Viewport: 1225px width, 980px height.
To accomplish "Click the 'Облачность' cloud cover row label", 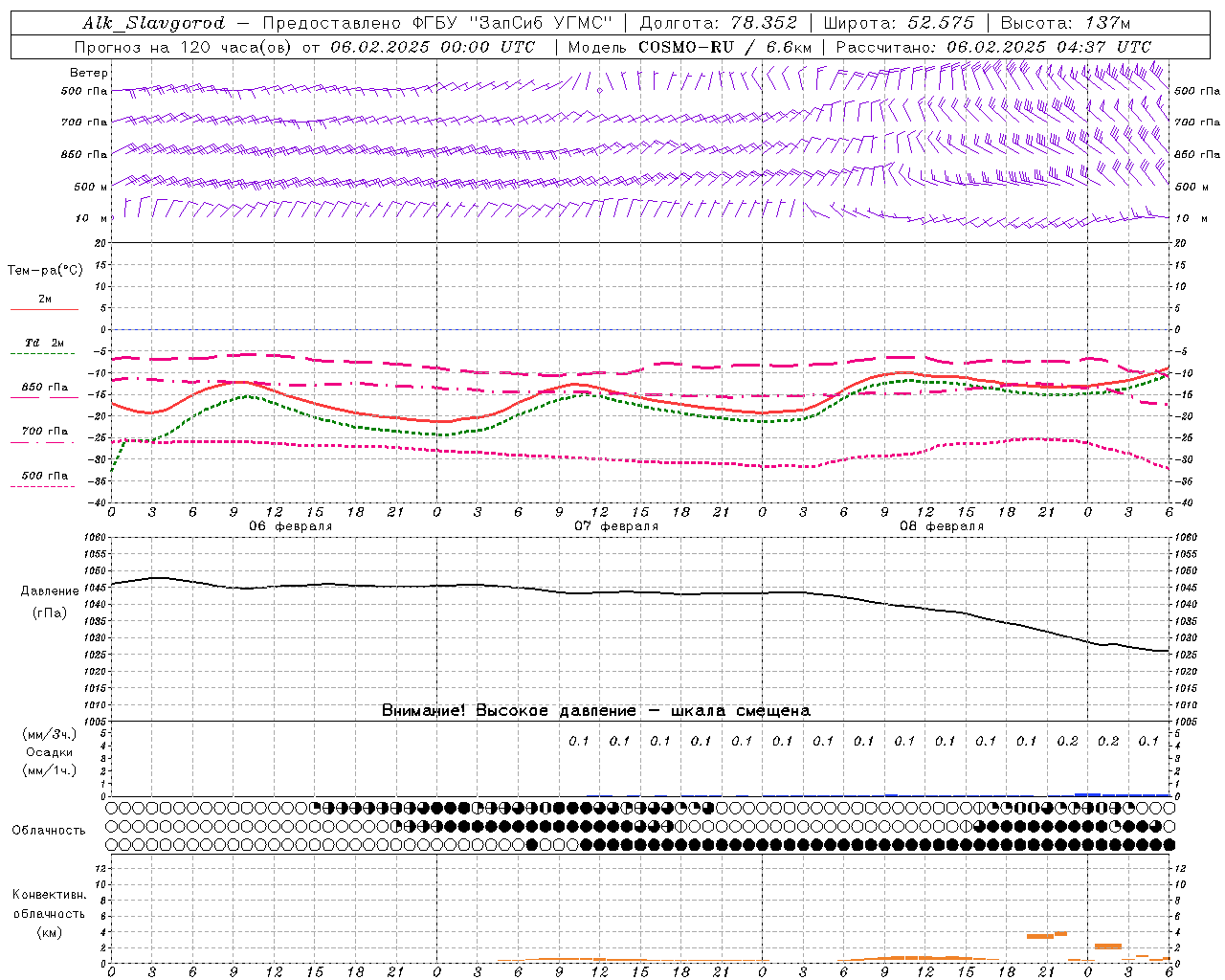I will tap(49, 831).
